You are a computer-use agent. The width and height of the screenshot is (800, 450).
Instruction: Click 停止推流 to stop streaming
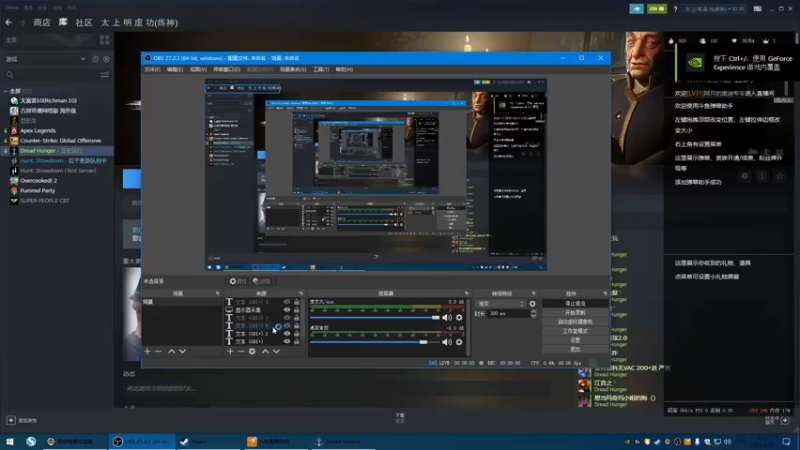click(575, 303)
